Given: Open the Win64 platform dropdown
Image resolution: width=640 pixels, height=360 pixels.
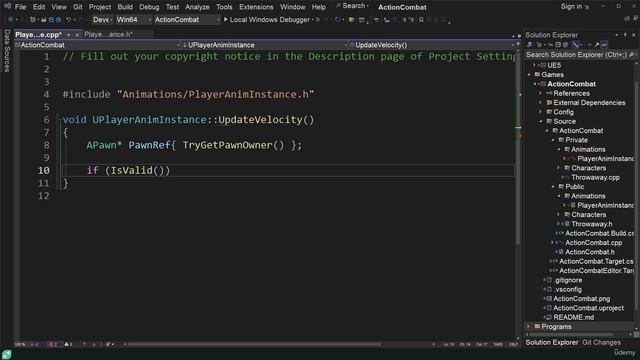Looking at the screenshot, I should [133, 20].
